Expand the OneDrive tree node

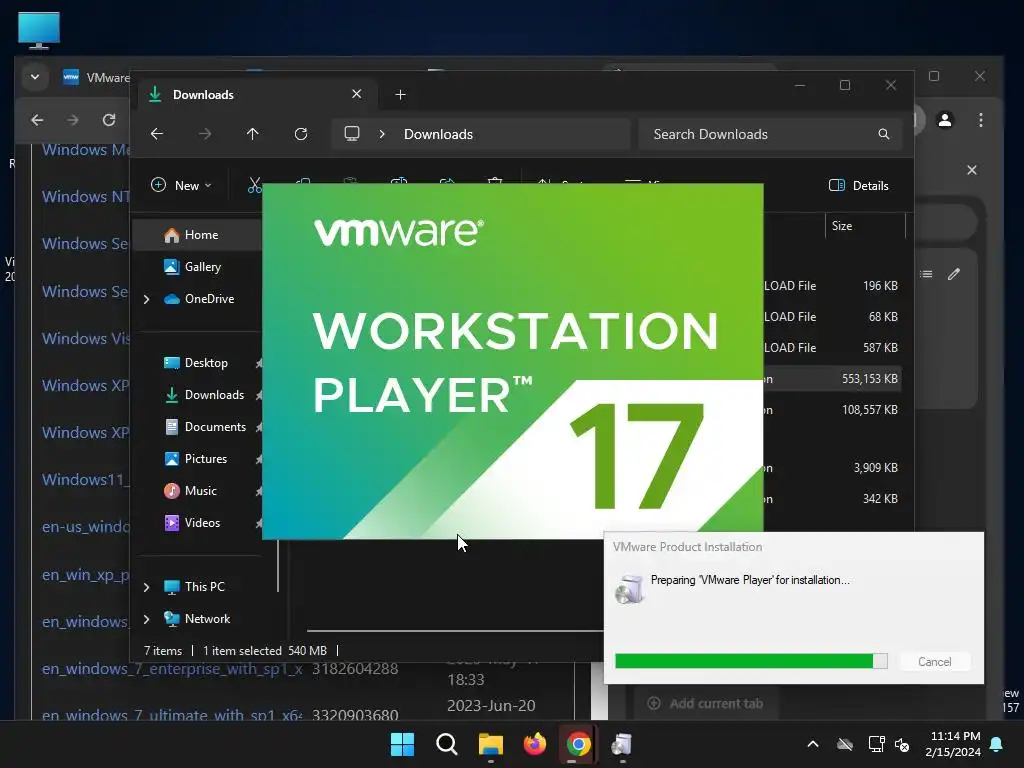[x=147, y=299]
